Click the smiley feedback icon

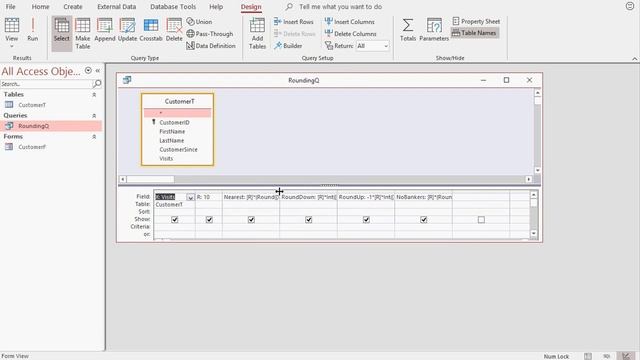630,6
